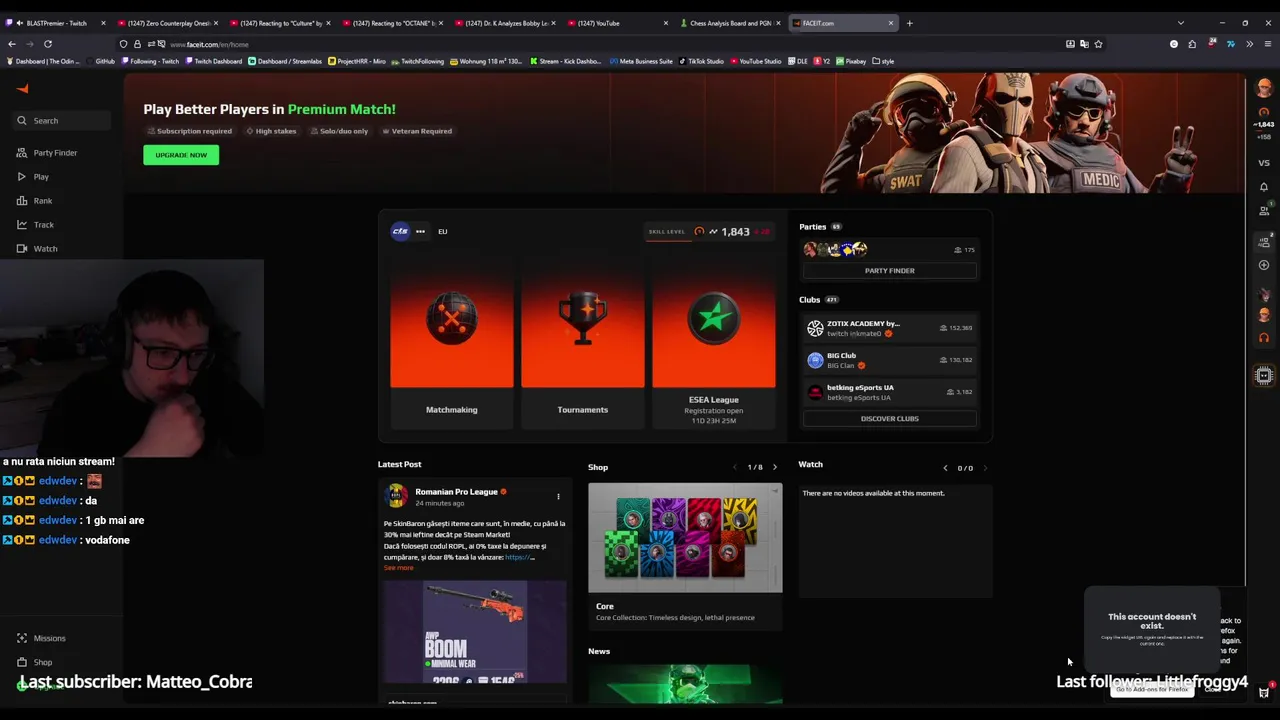
Task: Open the ESEA League card
Action: pos(714,340)
